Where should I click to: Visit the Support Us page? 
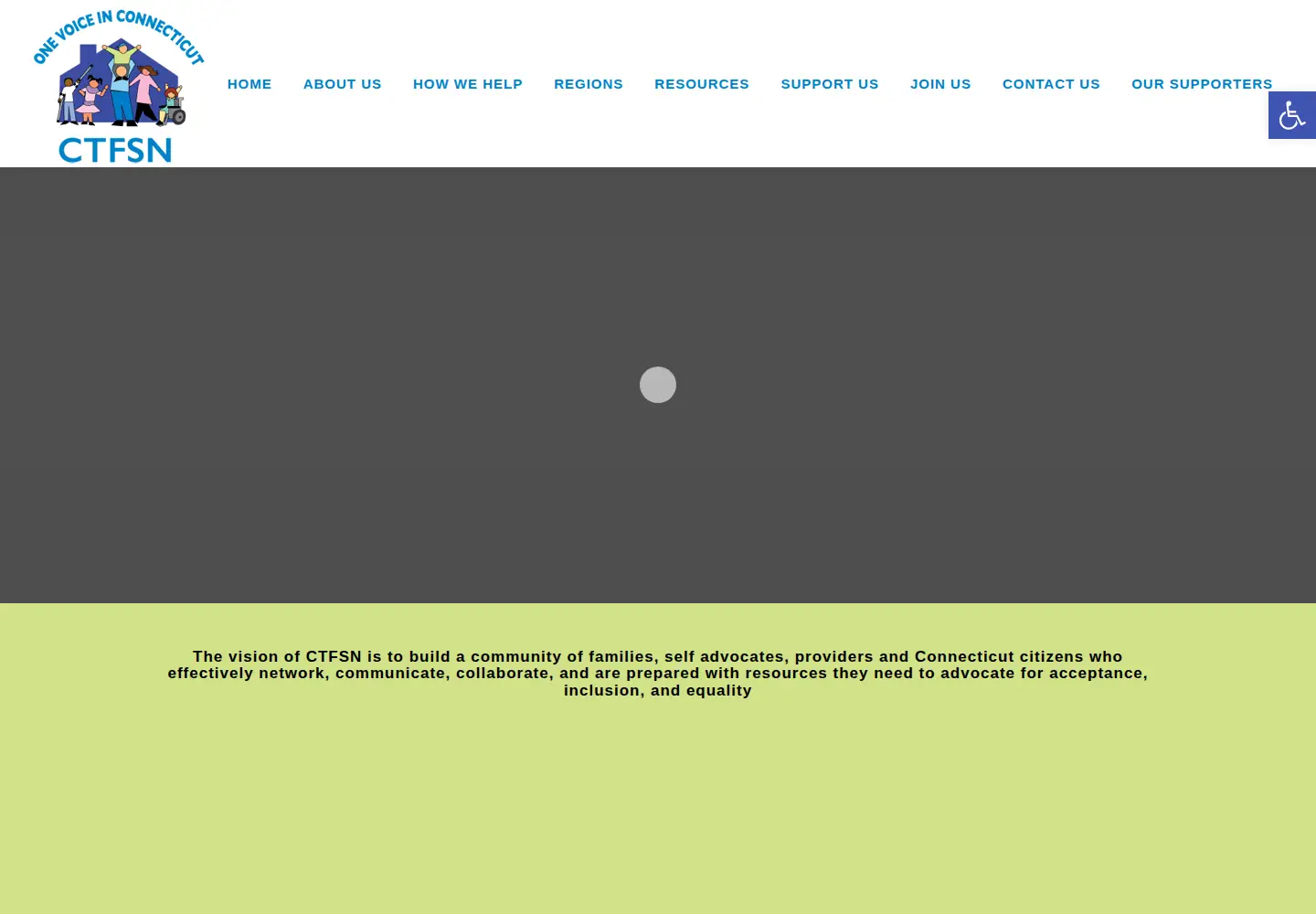pos(830,84)
